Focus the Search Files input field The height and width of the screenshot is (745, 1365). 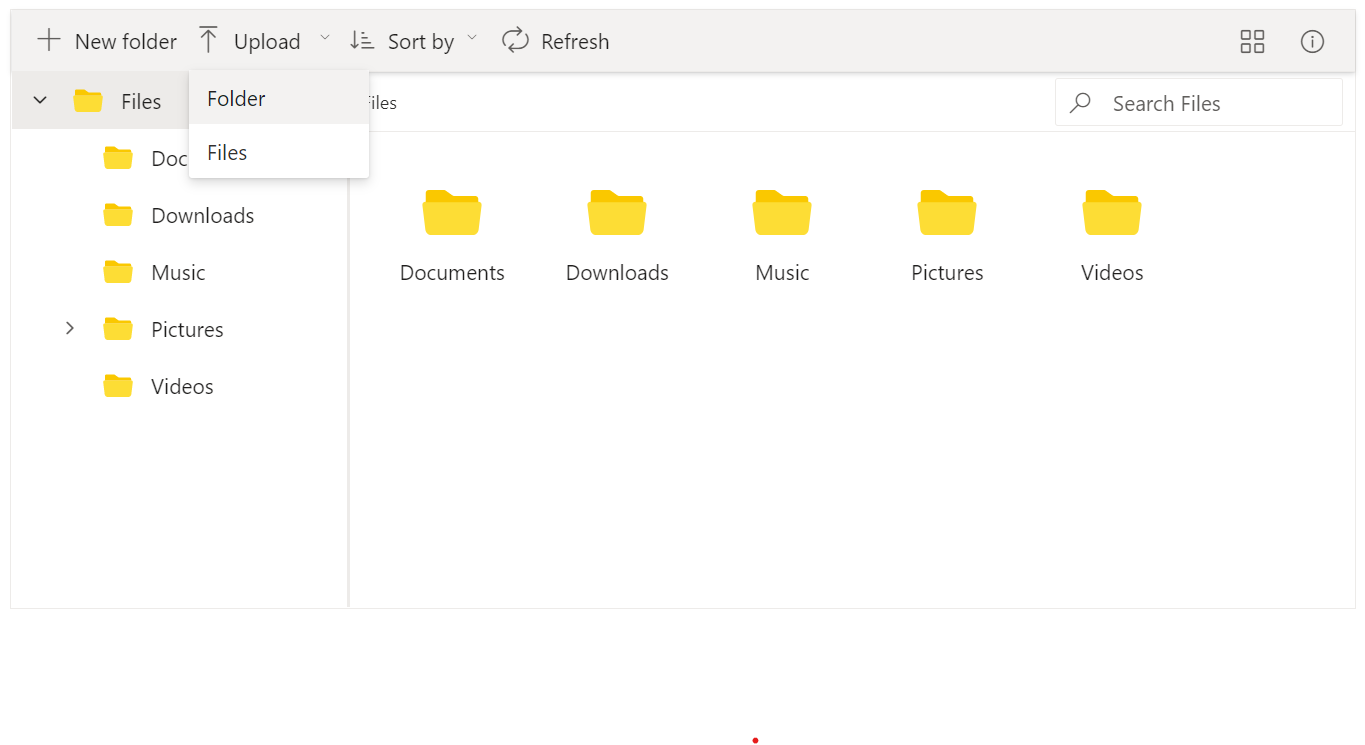pos(1198,102)
